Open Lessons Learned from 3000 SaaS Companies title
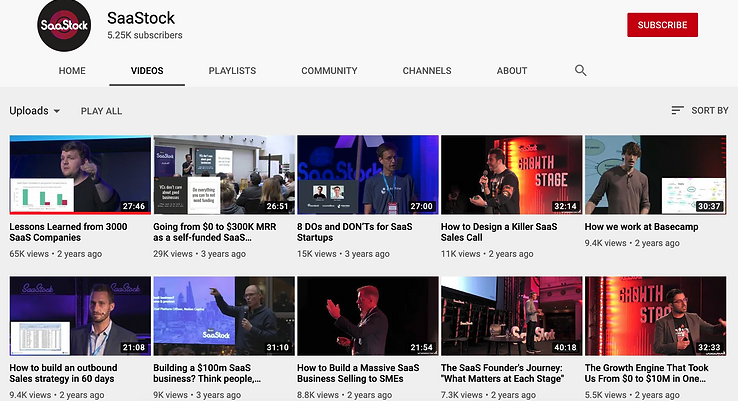Screen dimensions: 738x401 [x=68, y=232]
